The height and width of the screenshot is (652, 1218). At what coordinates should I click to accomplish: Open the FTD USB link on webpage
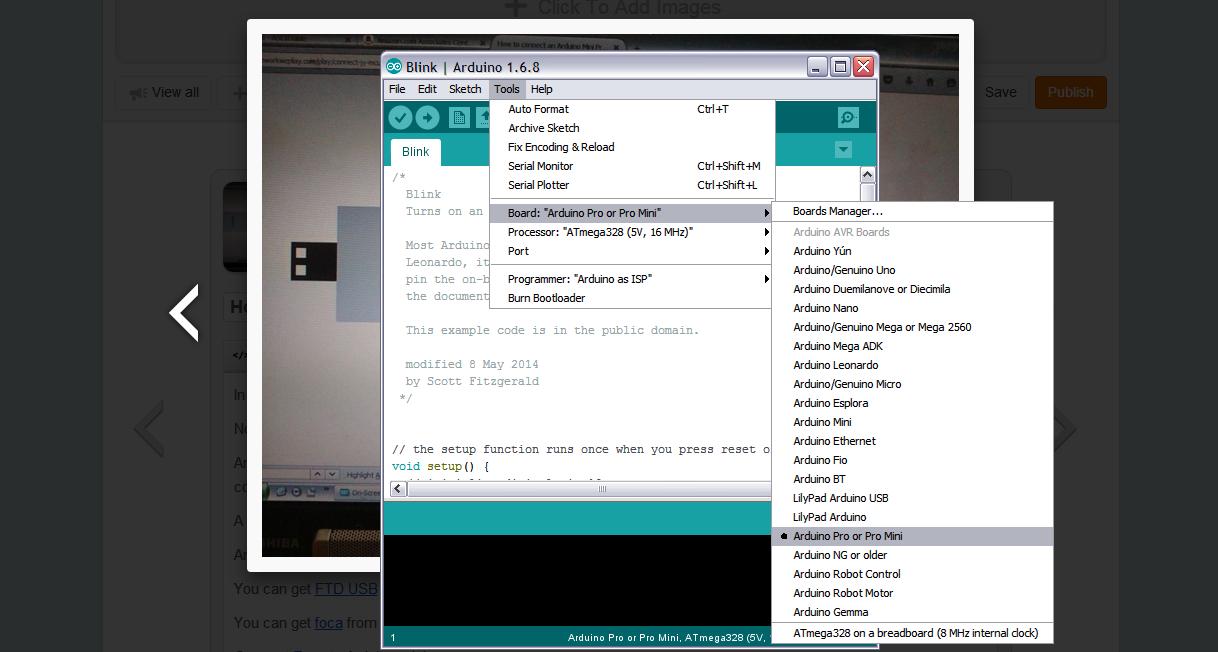coord(346,589)
